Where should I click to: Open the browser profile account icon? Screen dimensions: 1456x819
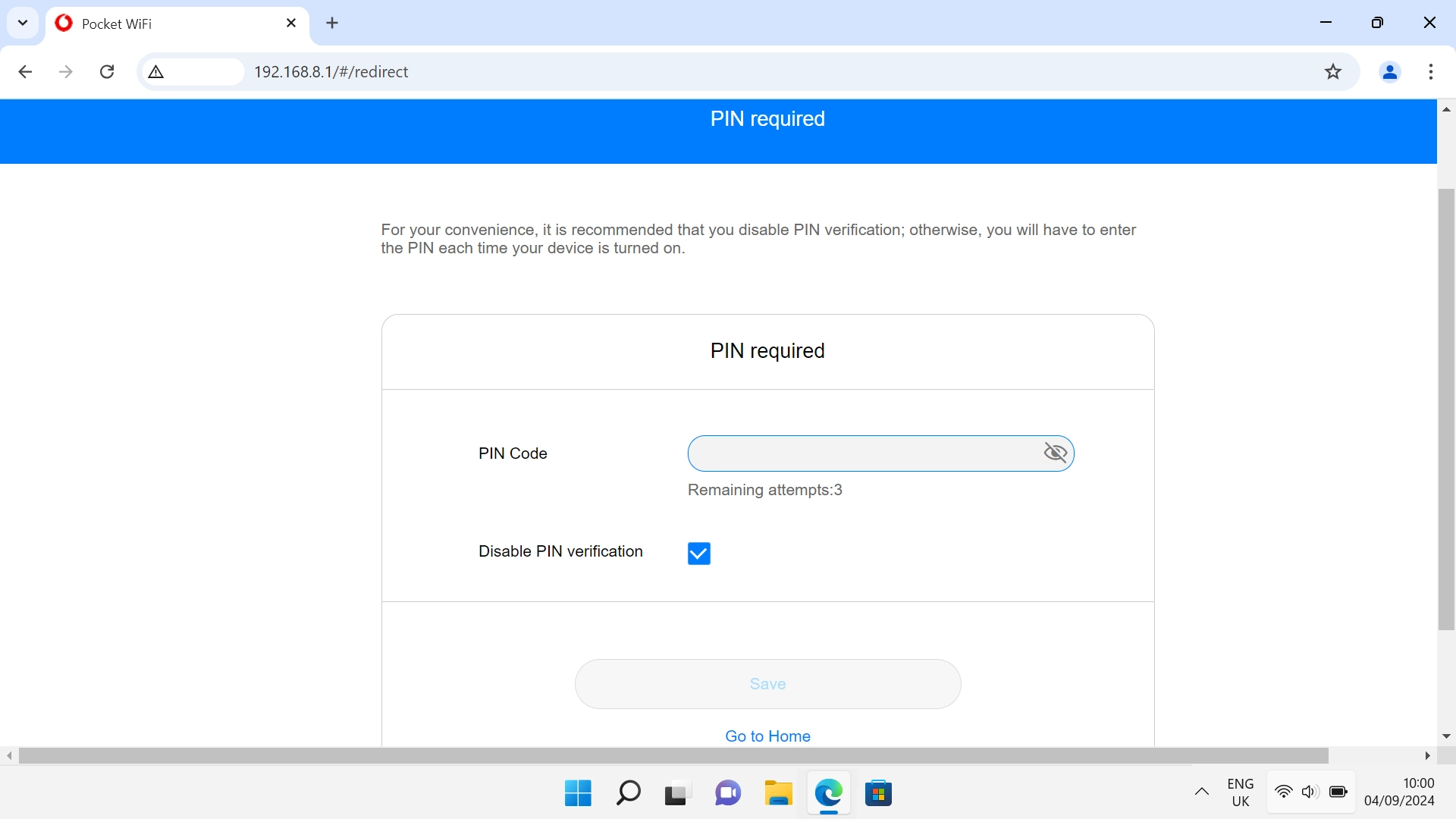coord(1389,71)
